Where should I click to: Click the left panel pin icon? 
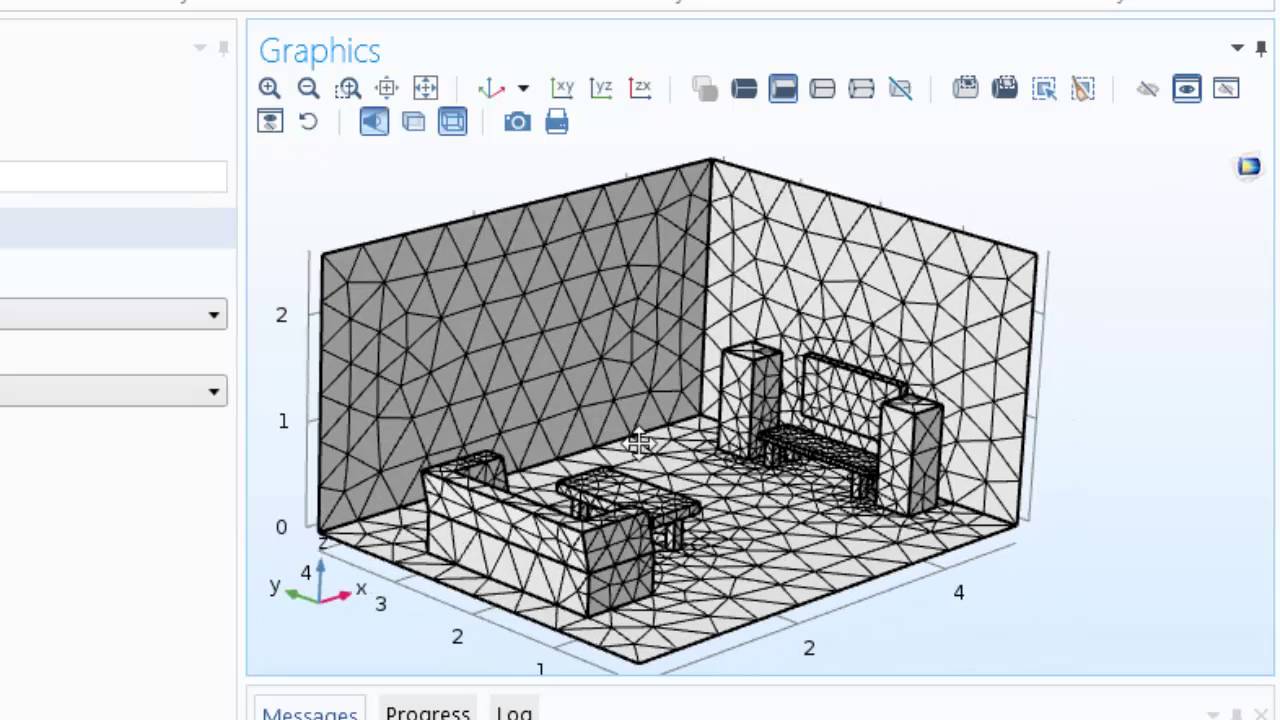pyautogui.click(x=223, y=47)
